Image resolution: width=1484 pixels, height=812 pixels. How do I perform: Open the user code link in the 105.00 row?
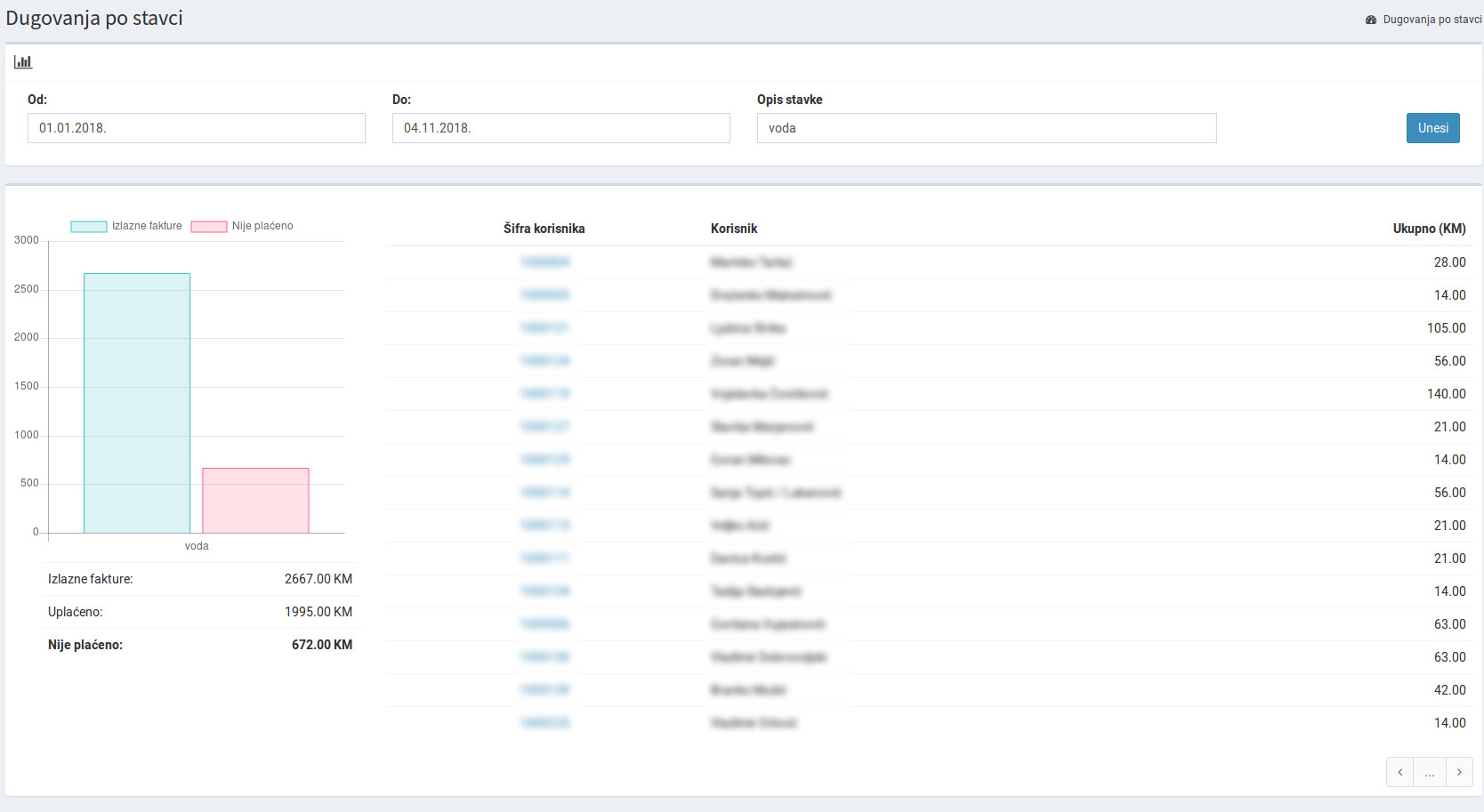544,328
